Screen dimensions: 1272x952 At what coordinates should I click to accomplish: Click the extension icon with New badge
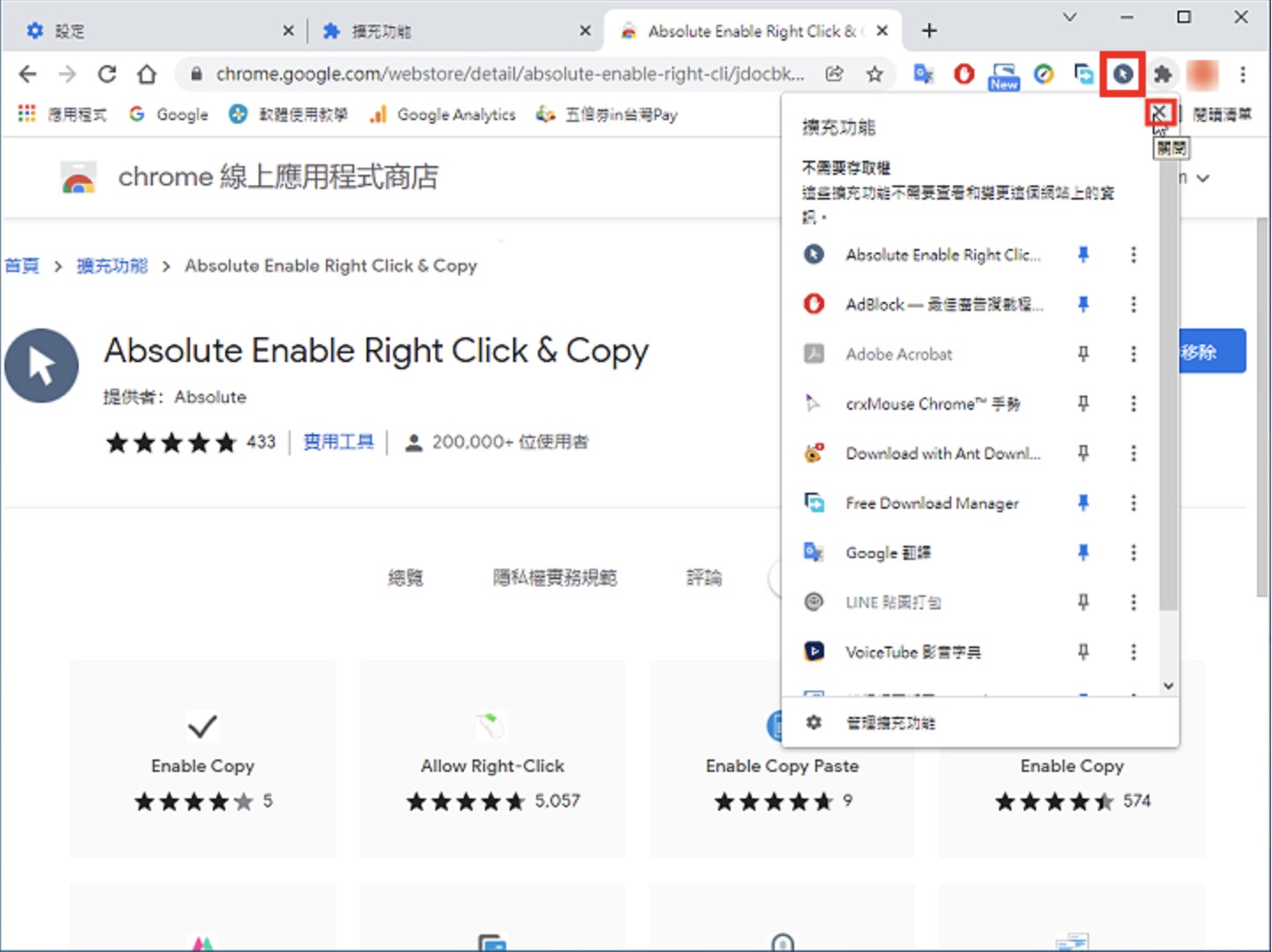1003,76
